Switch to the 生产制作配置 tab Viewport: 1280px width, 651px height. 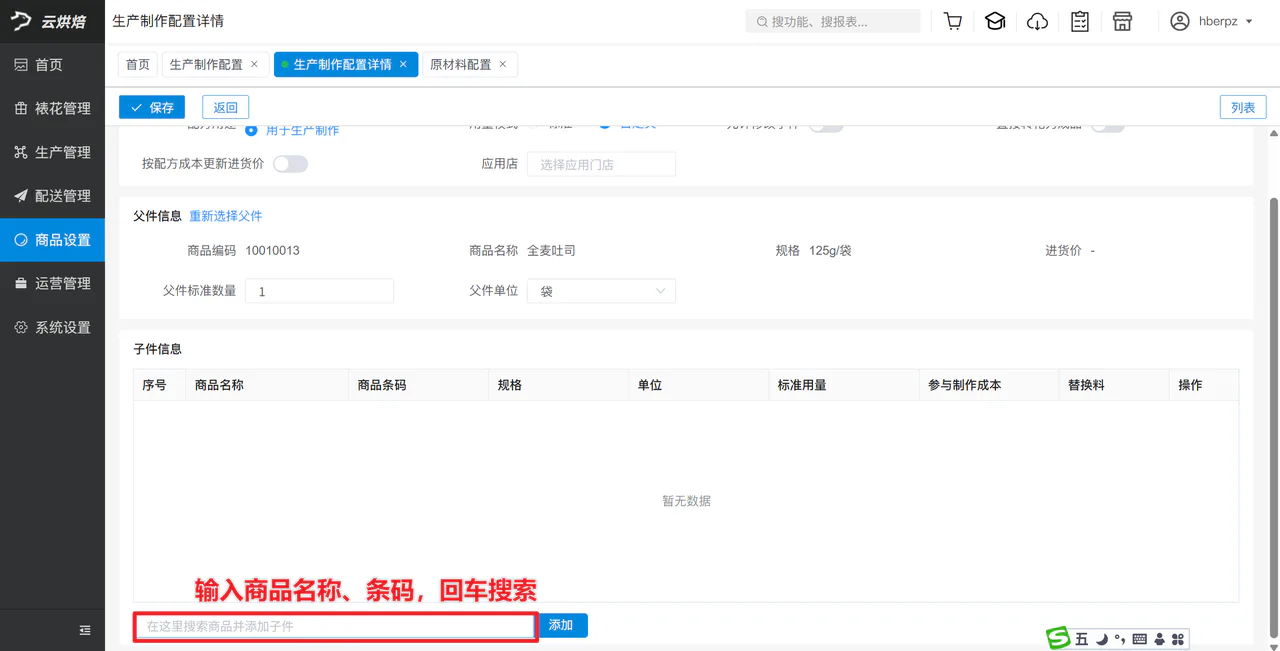click(206, 64)
